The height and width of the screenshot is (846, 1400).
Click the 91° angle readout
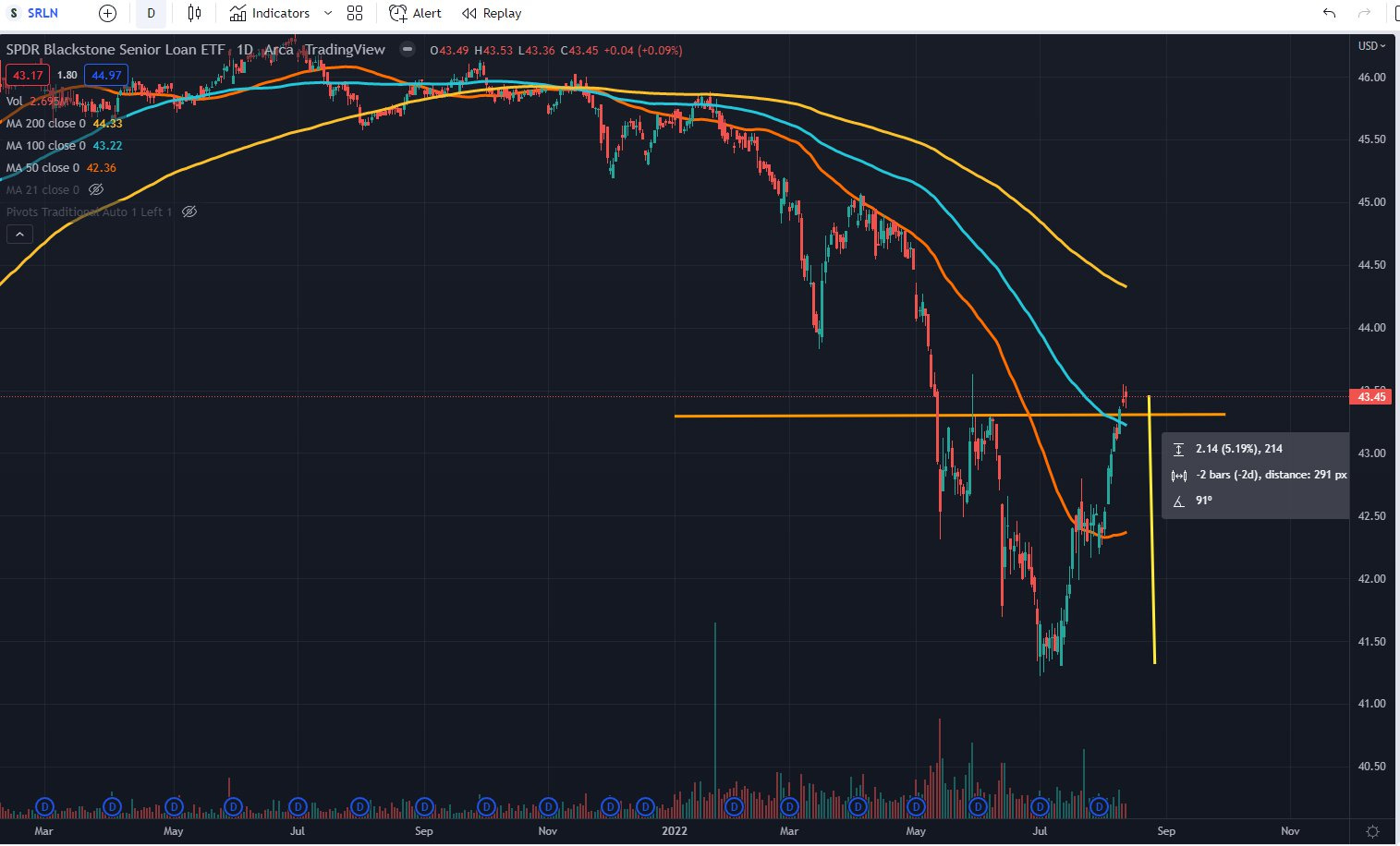tap(1204, 501)
